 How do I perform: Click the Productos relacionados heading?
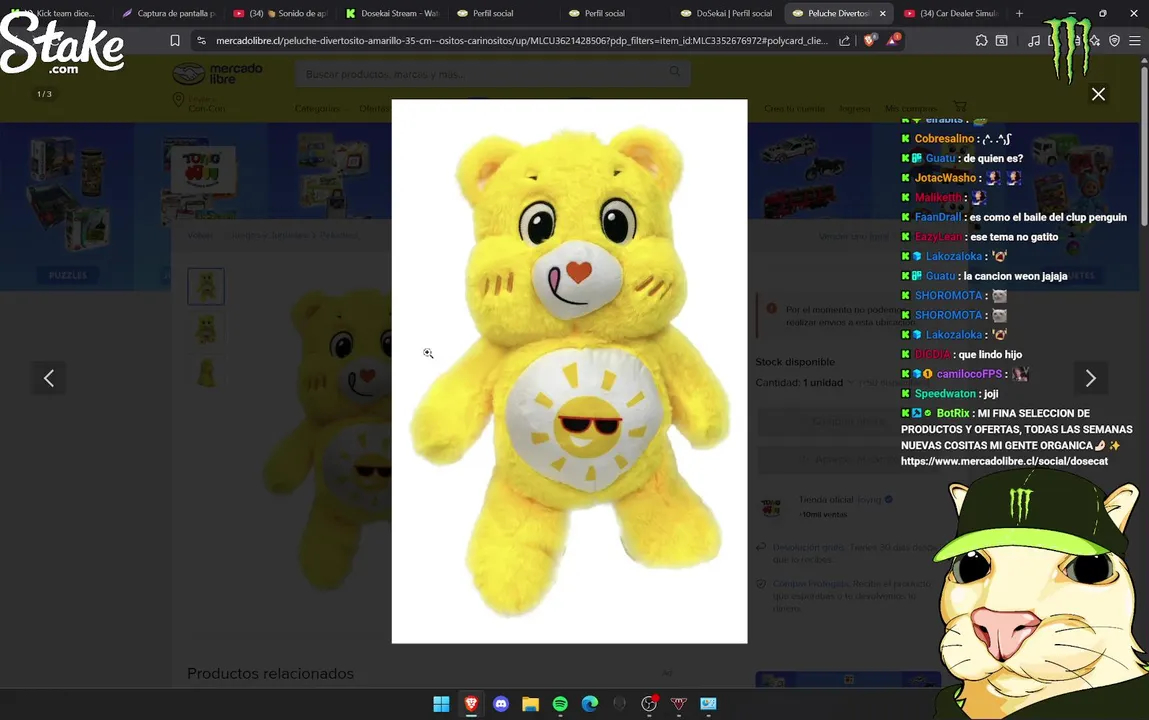click(x=270, y=673)
